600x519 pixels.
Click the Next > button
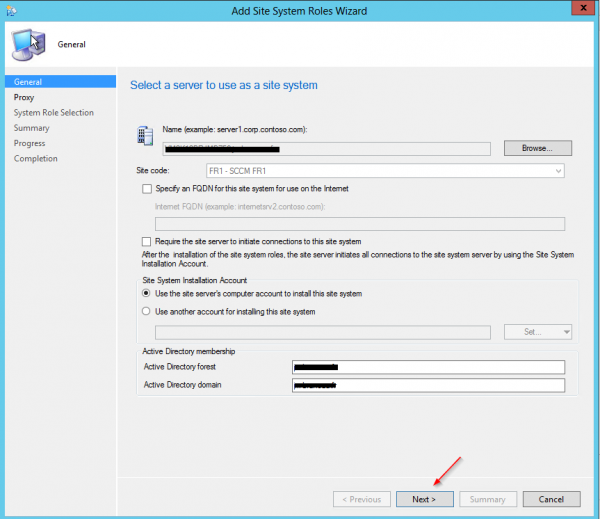(x=425, y=499)
